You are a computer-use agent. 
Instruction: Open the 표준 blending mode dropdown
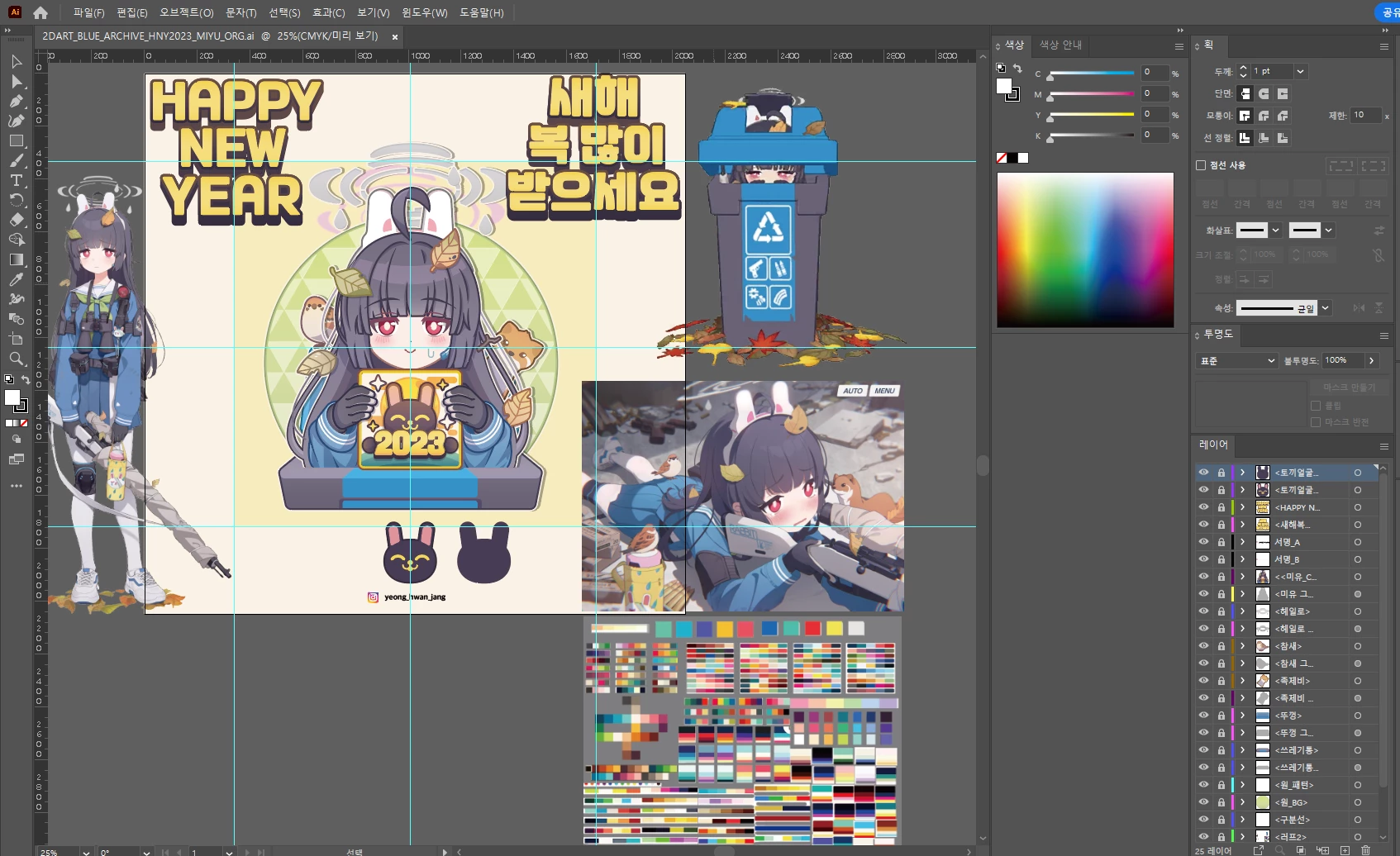coord(1236,361)
